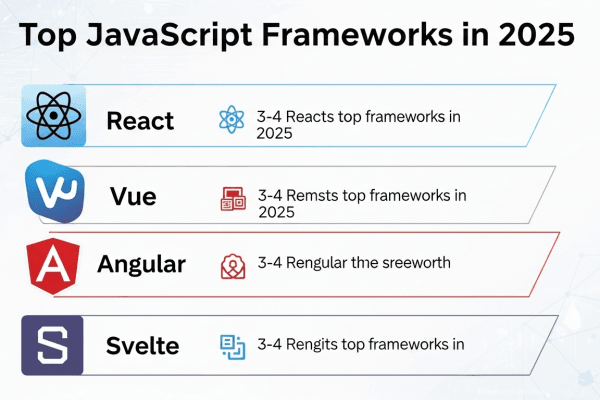Screen dimensions: 600x400
Task: Click small red layout icon in Vue row
Action: pyautogui.click(x=232, y=198)
